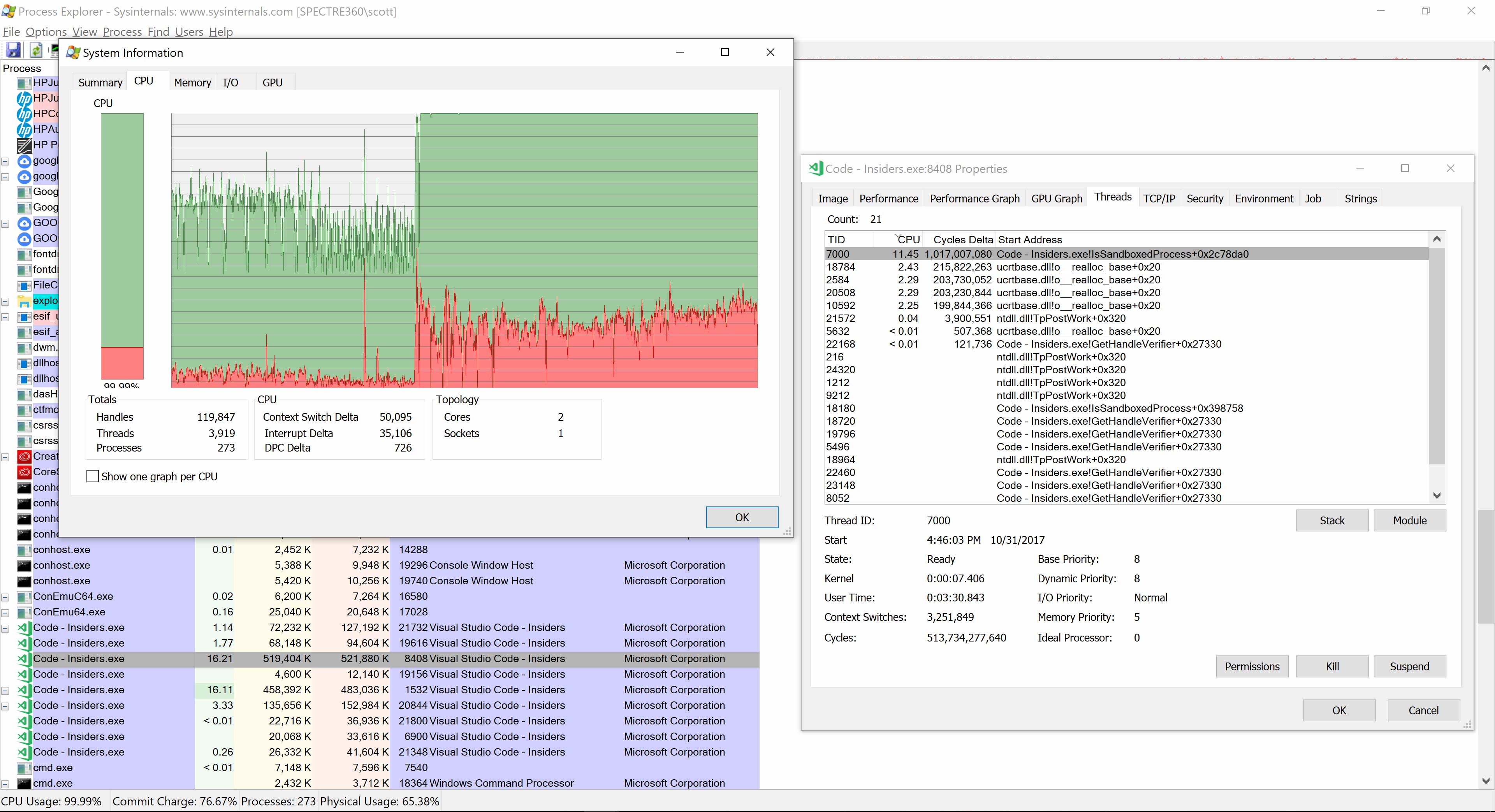1495x812 pixels.
Task: Select the Google Drive cloud icon in process tree
Action: (x=24, y=161)
